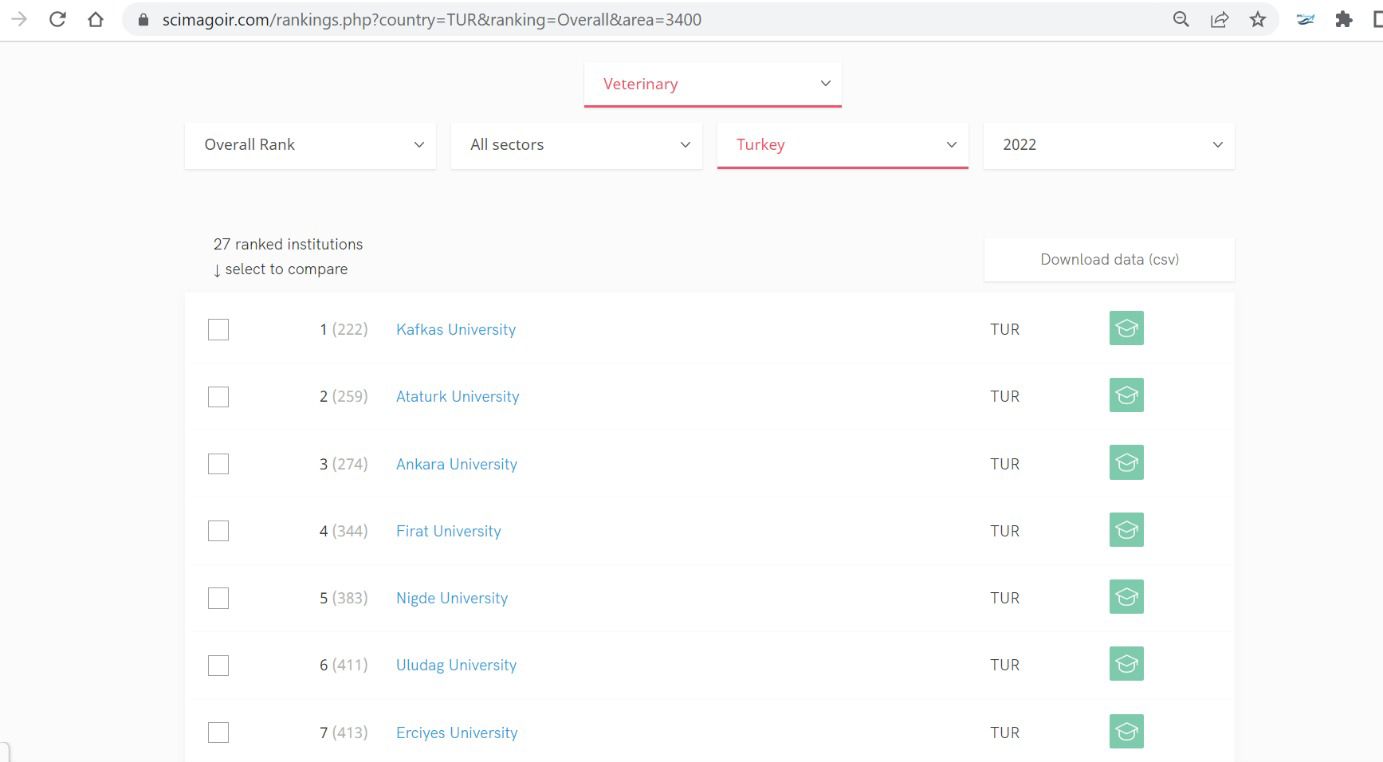The height and width of the screenshot is (762, 1383).
Task: Change country in Turkey dropdown
Action: [843, 145]
